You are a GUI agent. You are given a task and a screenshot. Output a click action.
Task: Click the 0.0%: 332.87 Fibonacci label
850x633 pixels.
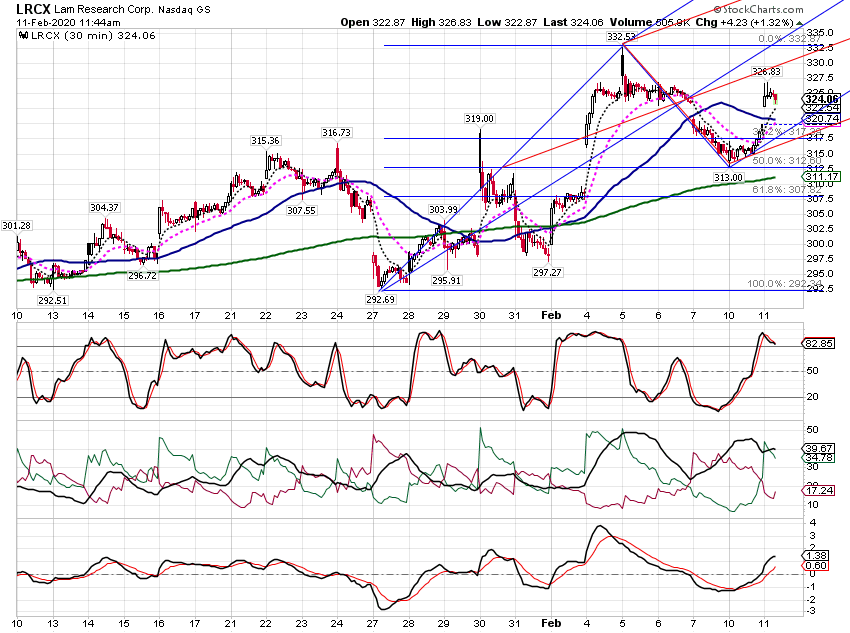(790, 39)
